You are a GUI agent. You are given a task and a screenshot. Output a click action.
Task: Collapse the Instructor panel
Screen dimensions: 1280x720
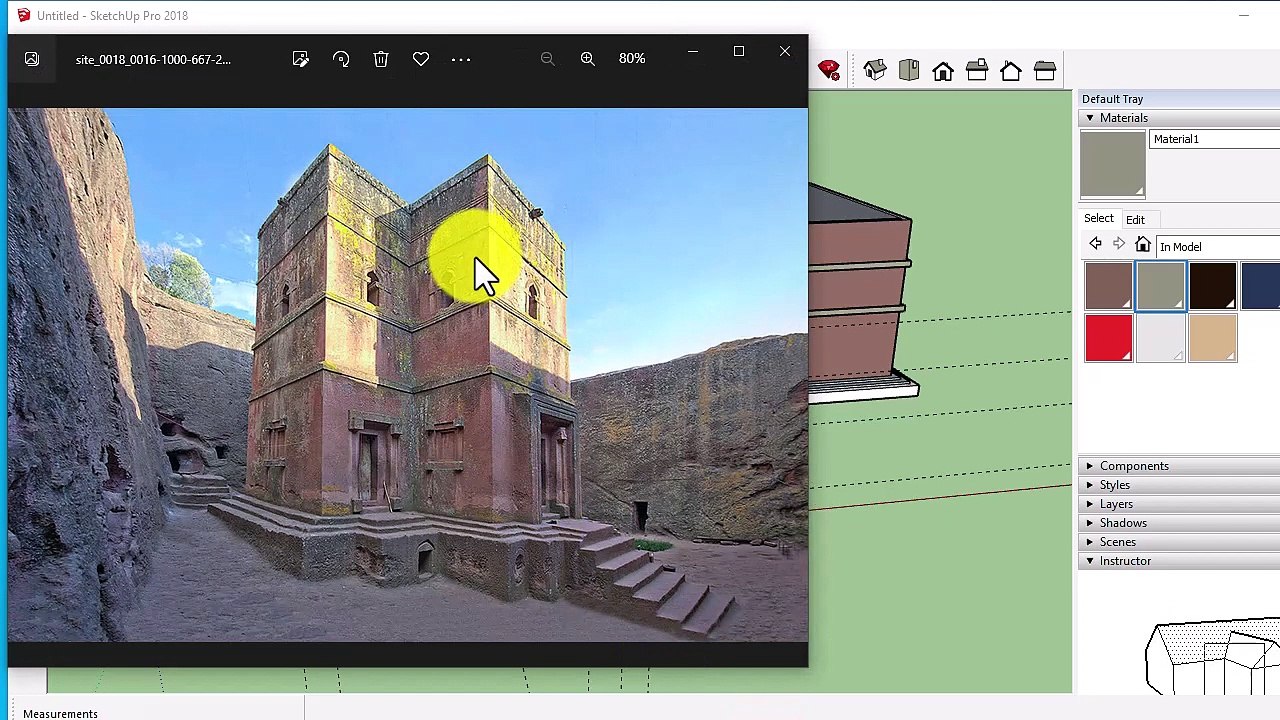click(x=1090, y=561)
